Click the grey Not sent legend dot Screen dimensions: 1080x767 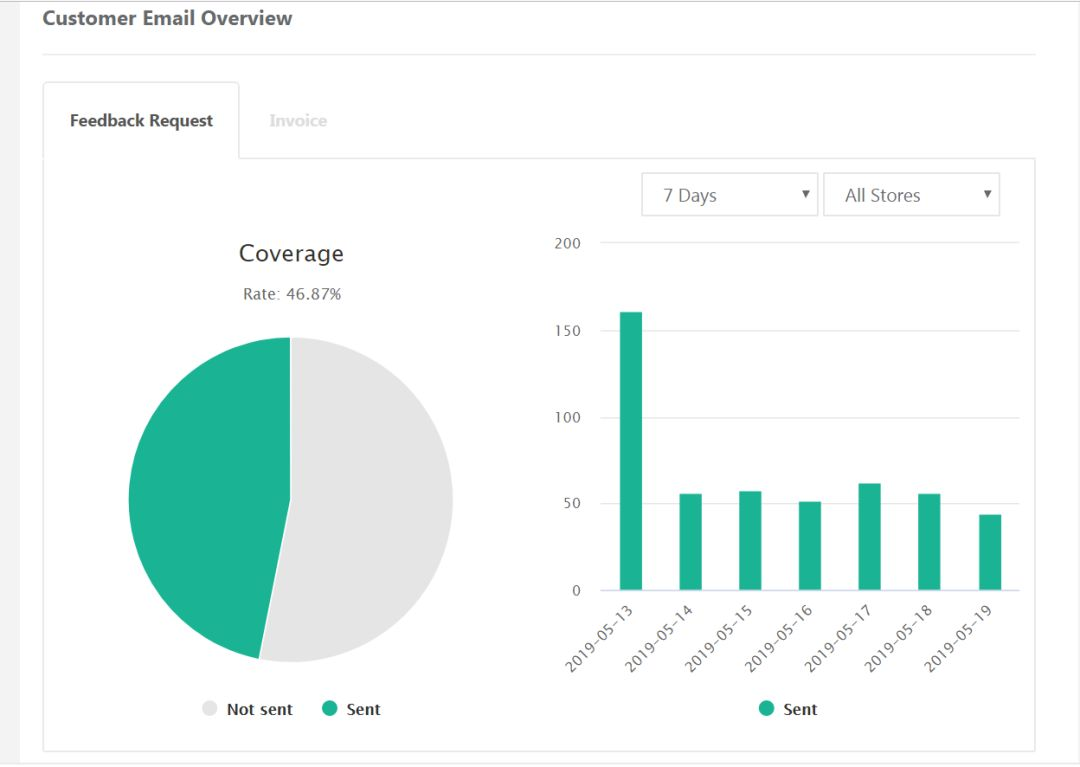[x=209, y=709]
